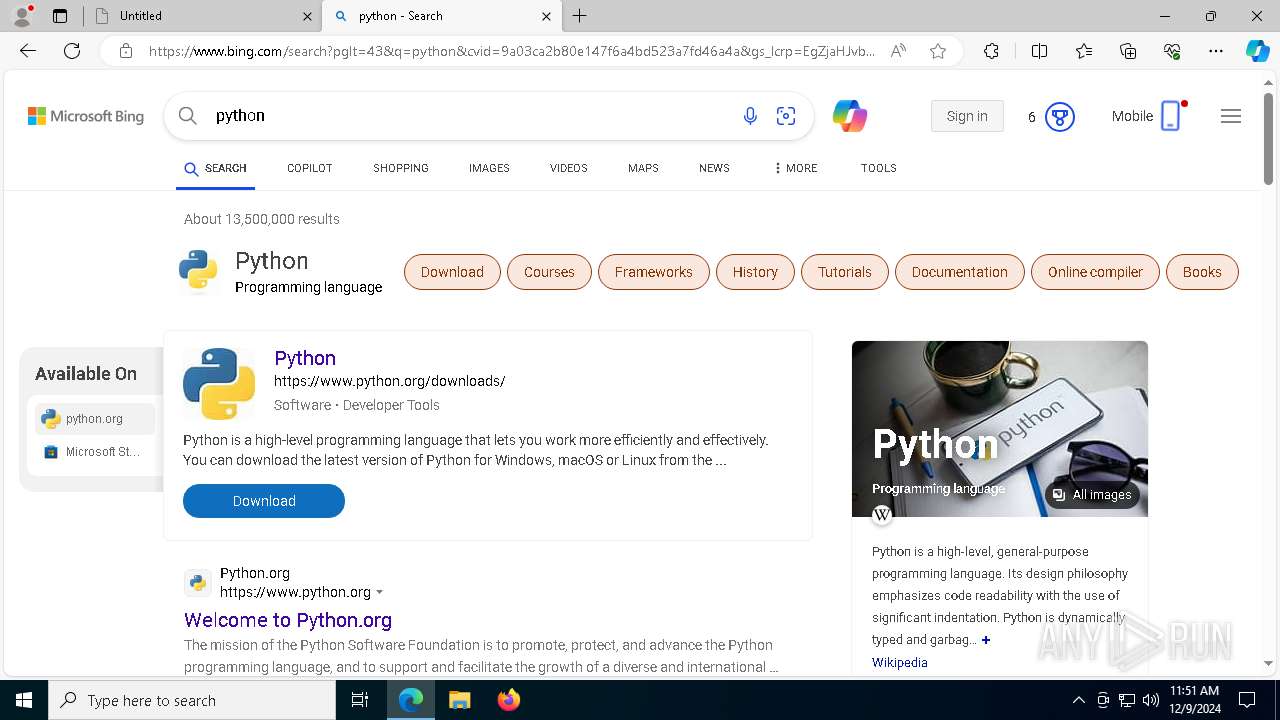Expand python.org URL dropdown arrow
This screenshot has height=720, width=1280.
(380, 593)
